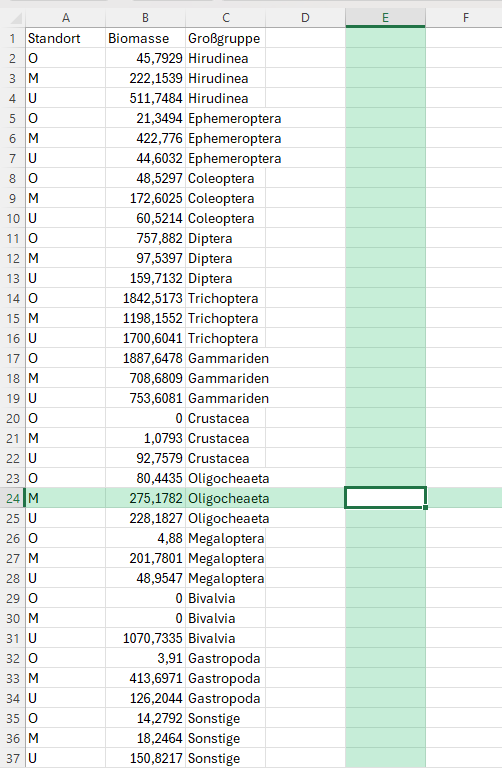This screenshot has height=768, width=502.
Task: Select row 1 header
Action: 13,38
